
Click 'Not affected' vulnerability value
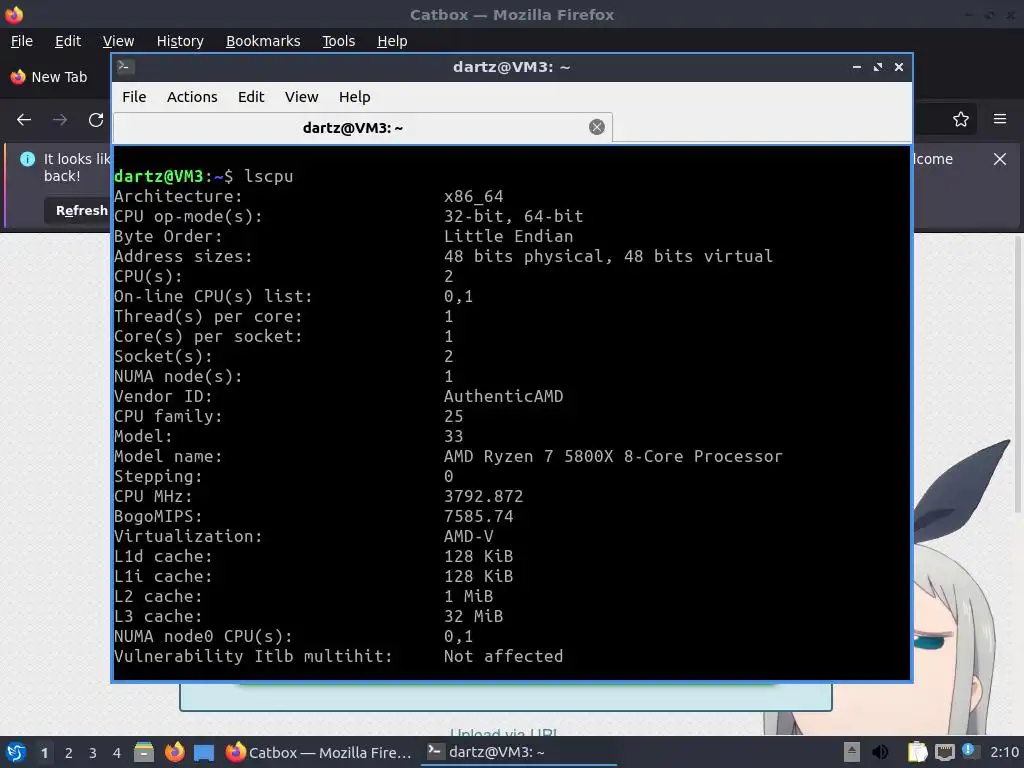(x=503, y=656)
